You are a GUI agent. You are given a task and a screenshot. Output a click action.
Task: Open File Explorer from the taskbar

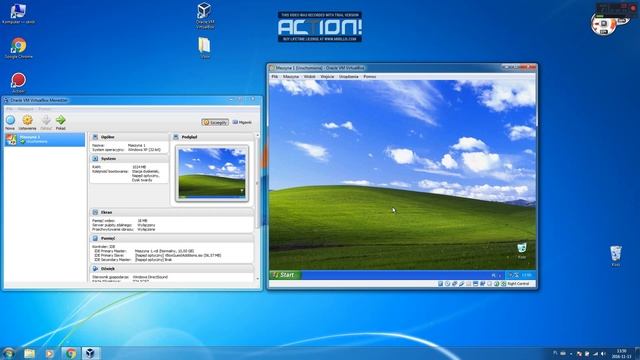pos(29,353)
